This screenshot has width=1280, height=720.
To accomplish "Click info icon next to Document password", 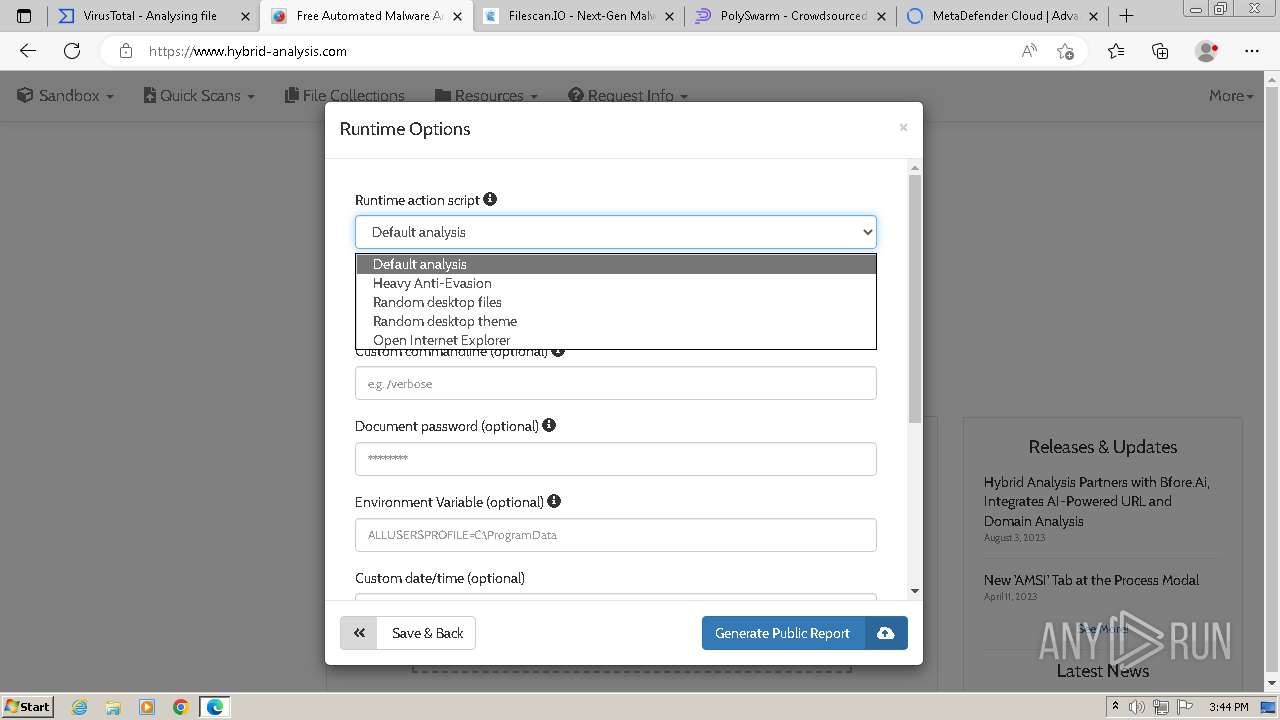I will (x=549, y=425).
